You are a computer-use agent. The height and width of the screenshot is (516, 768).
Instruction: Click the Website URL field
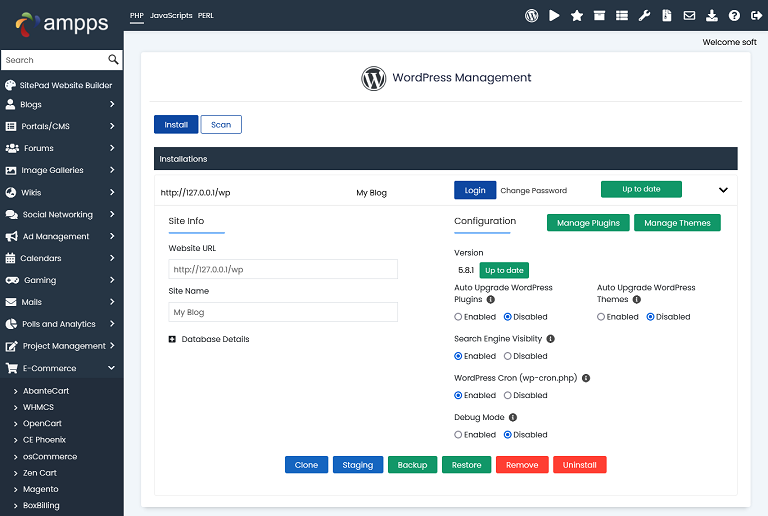point(283,269)
